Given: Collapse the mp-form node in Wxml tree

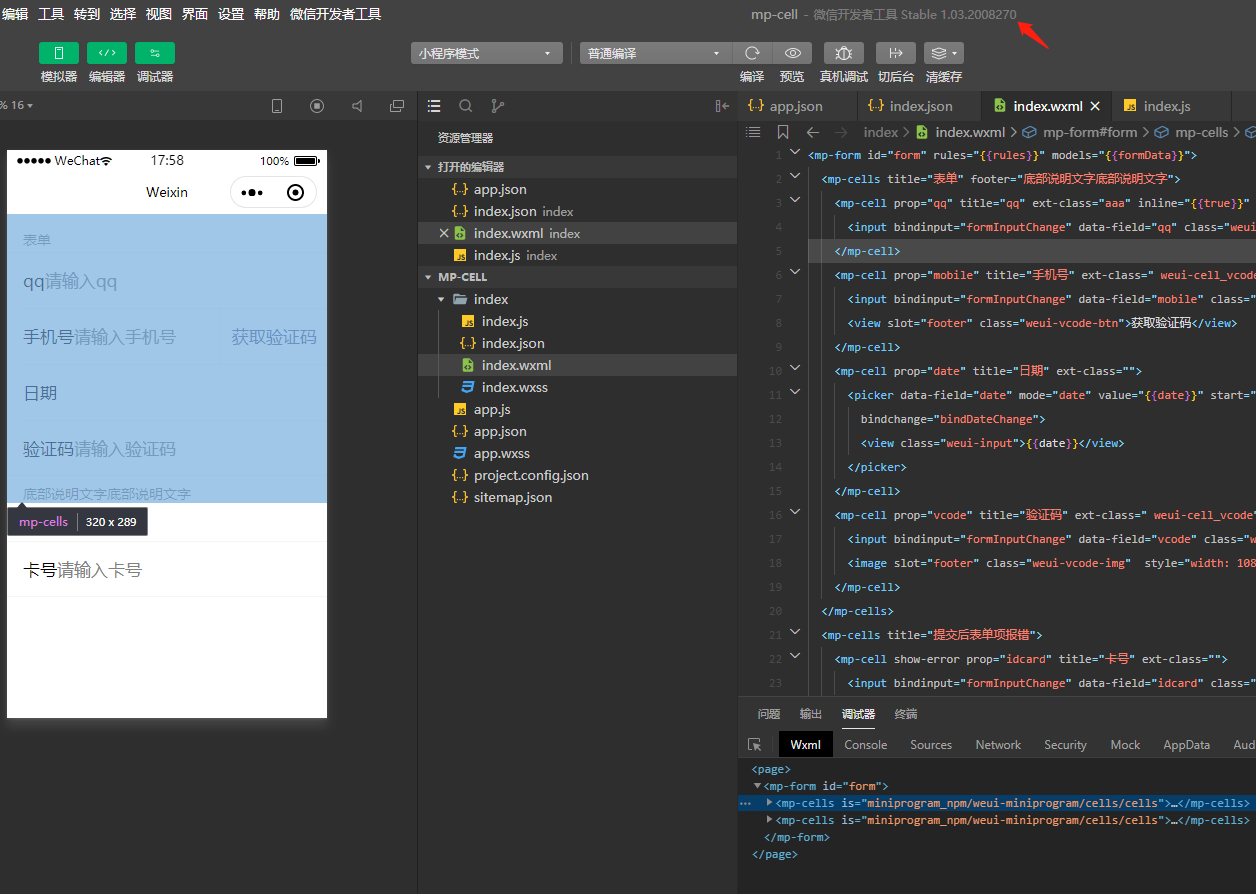Looking at the screenshot, I should 757,786.
